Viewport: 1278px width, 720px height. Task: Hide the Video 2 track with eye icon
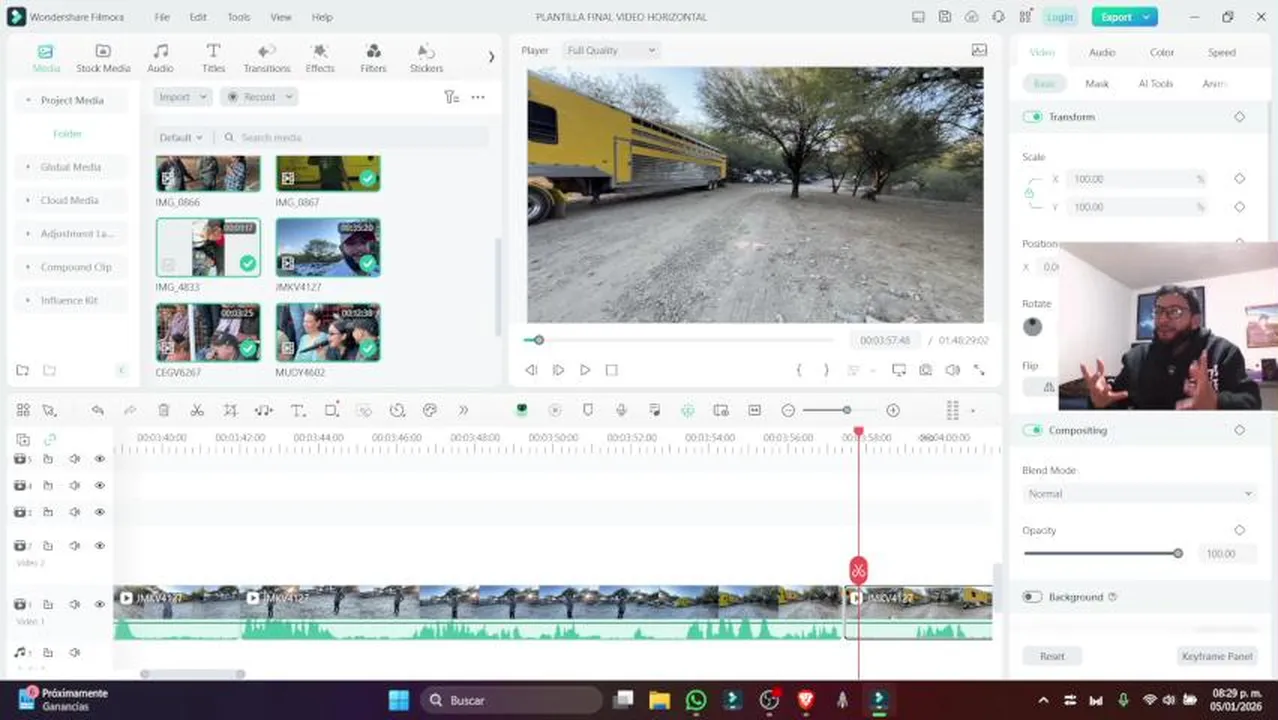tap(100, 546)
